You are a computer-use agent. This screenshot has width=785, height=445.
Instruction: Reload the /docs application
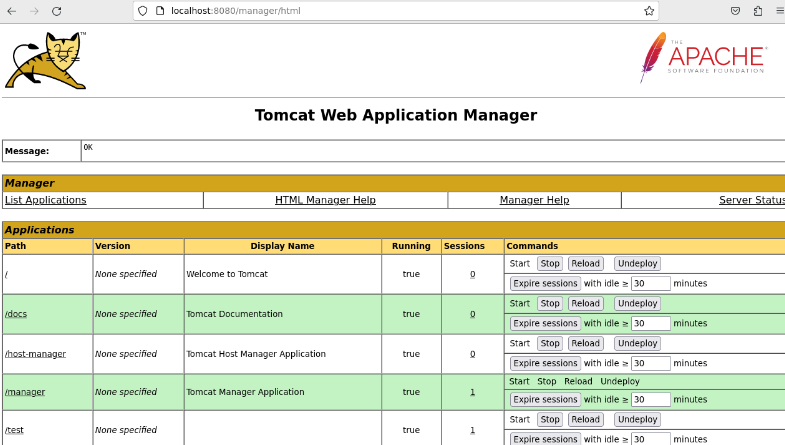pyautogui.click(x=585, y=303)
